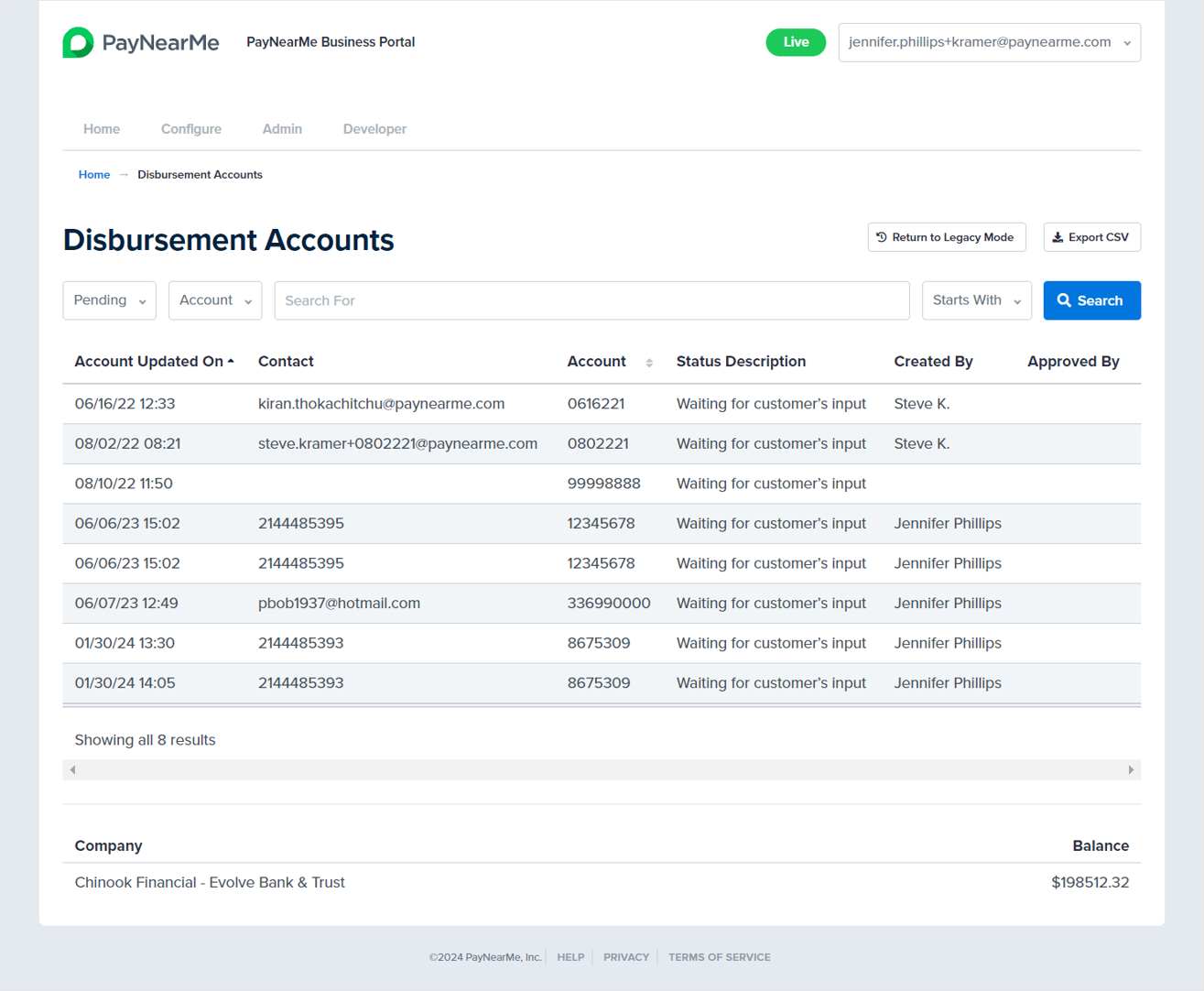Click account number 0616221
This screenshot has width=1204, height=991.
(596, 404)
